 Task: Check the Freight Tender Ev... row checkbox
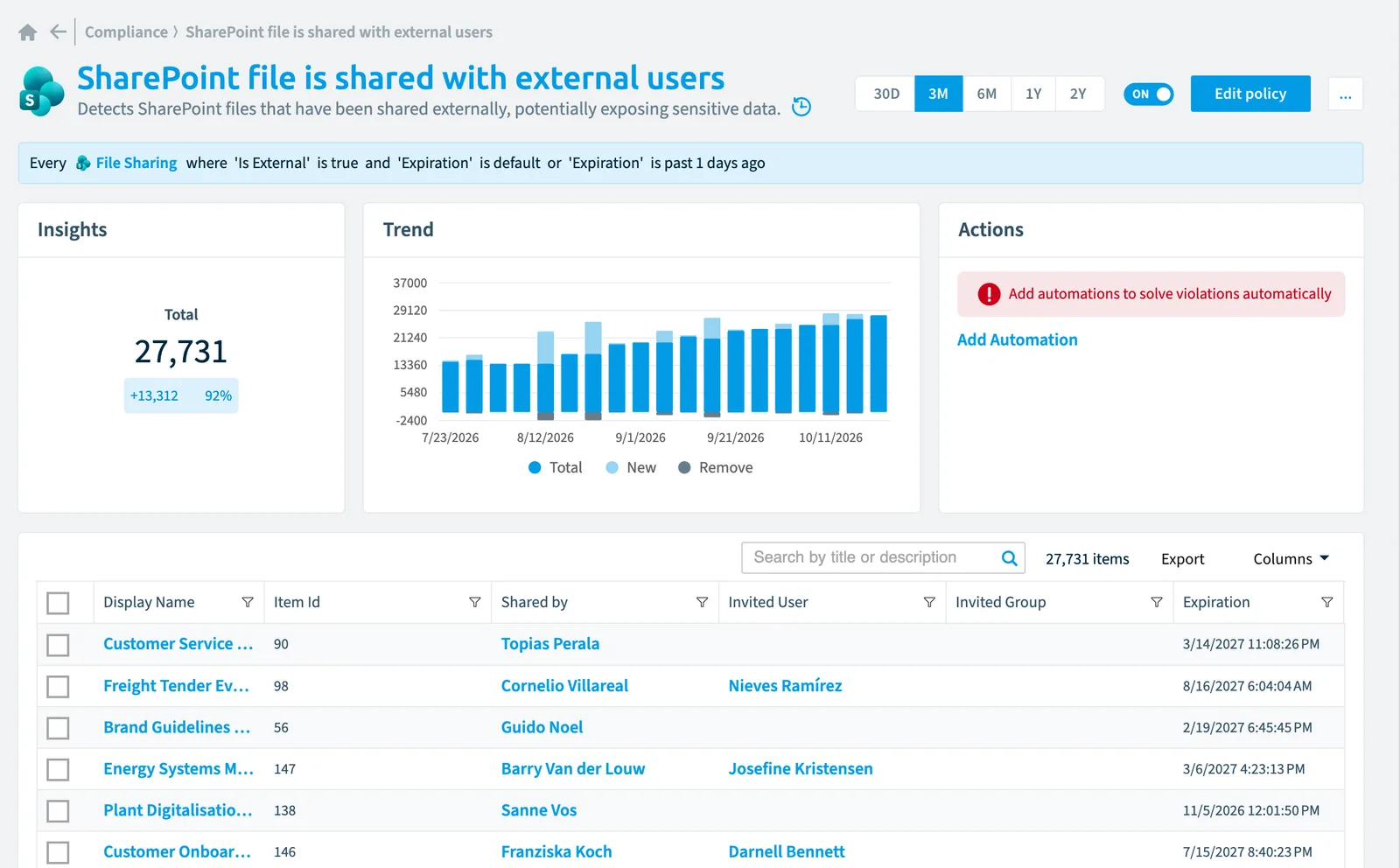pyautogui.click(x=59, y=687)
